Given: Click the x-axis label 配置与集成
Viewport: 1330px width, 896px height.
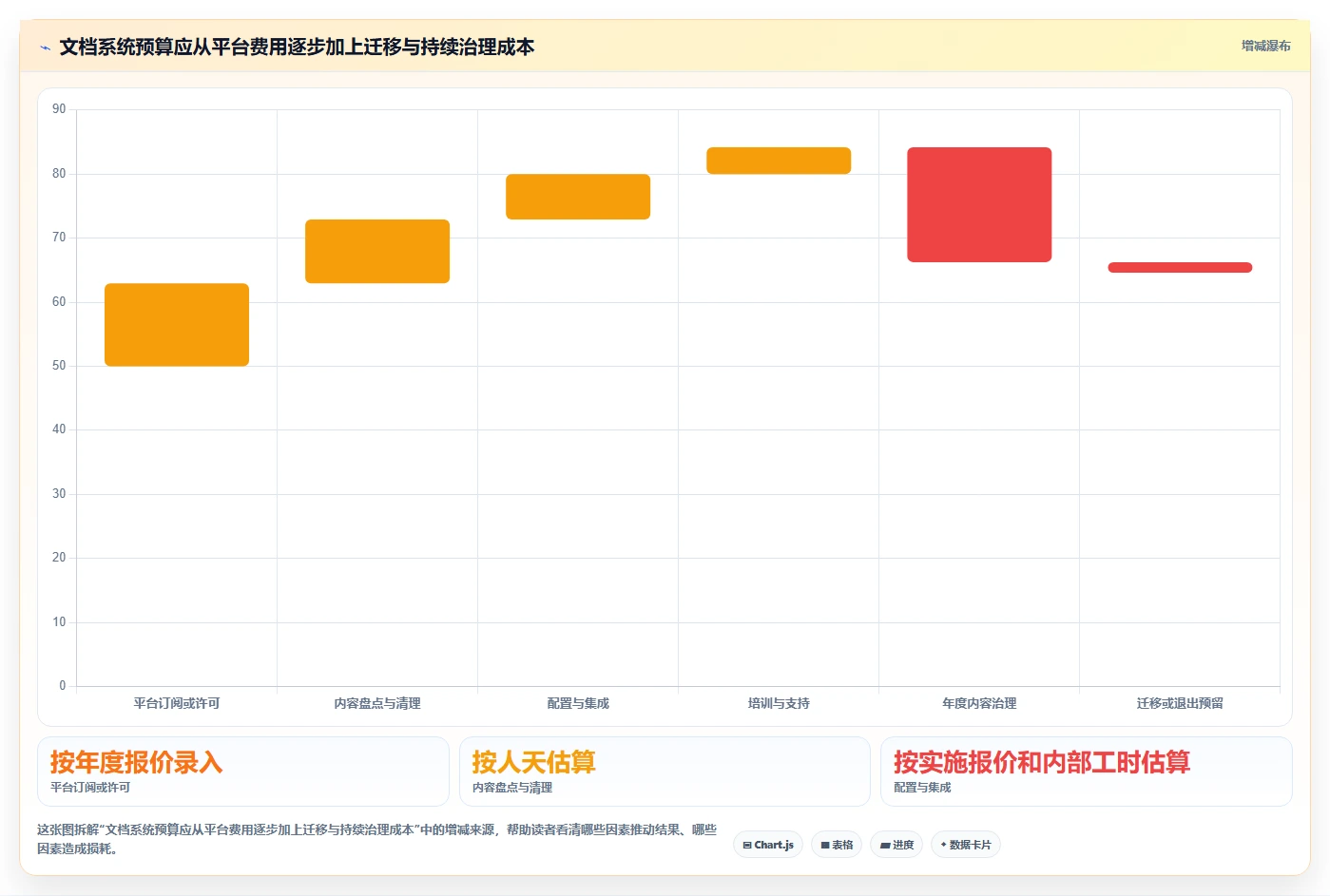Looking at the screenshot, I should (578, 703).
